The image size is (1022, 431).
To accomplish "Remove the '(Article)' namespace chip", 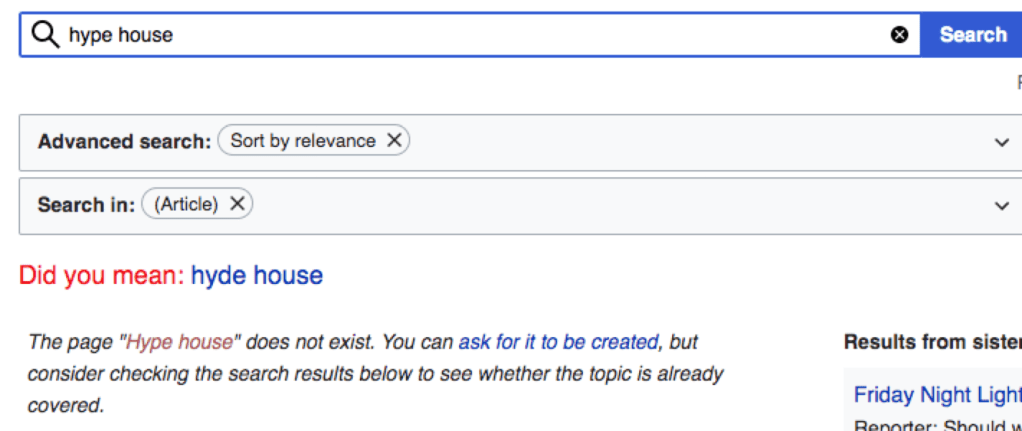I will pos(237,204).
